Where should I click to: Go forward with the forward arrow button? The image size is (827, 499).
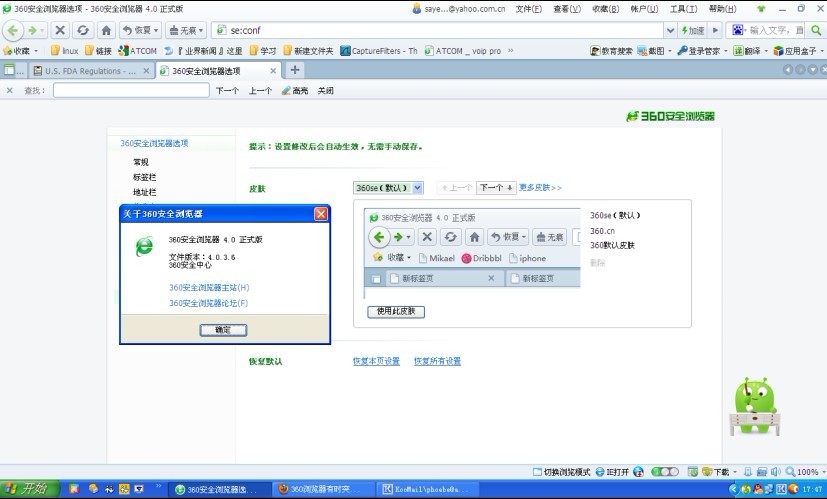35,30
